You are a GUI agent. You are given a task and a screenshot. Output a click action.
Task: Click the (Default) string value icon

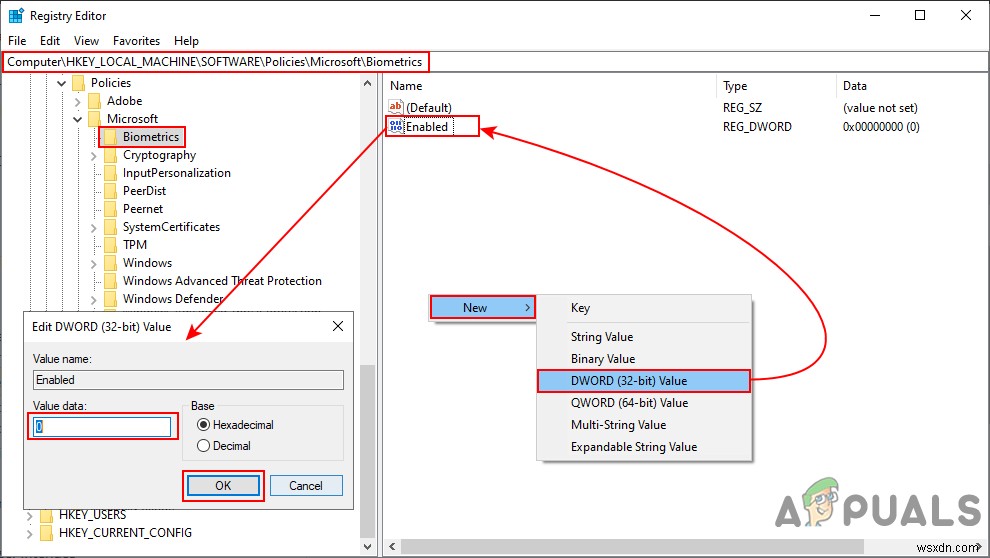coord(396,107)
